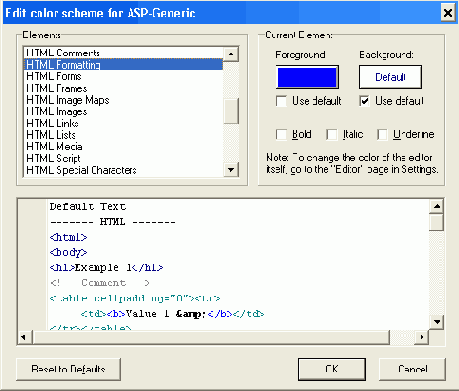Enable the Bold checkbox
Screen dimensions: 459x391
[x=281, y=135]
